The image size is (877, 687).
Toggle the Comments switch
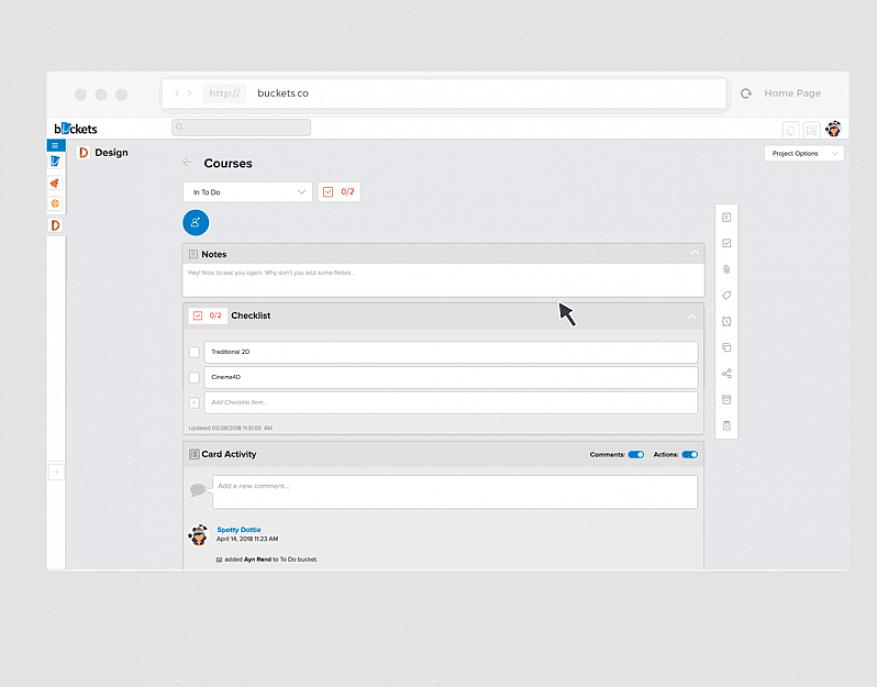pyautogui.click(x=635, y=454)
